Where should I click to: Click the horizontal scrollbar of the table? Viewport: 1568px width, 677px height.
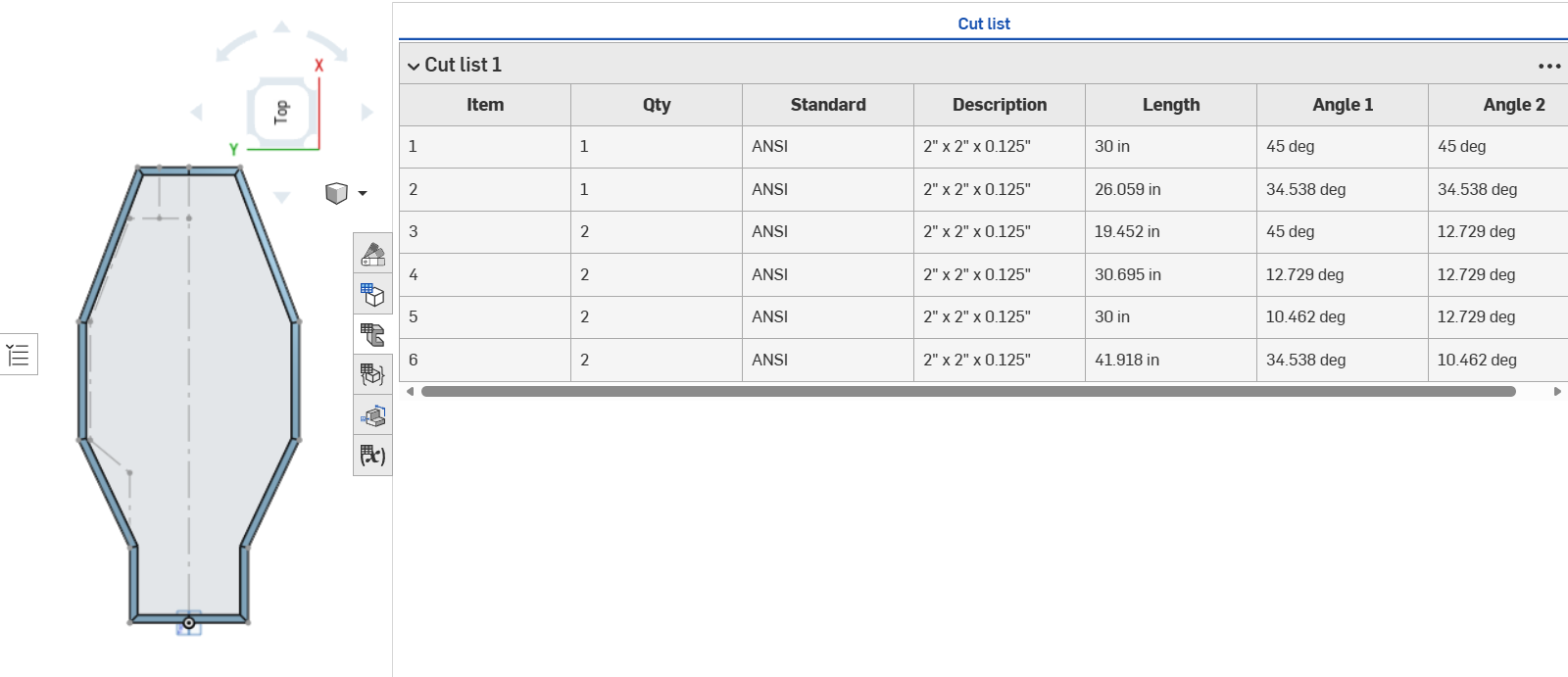point(968,391)
